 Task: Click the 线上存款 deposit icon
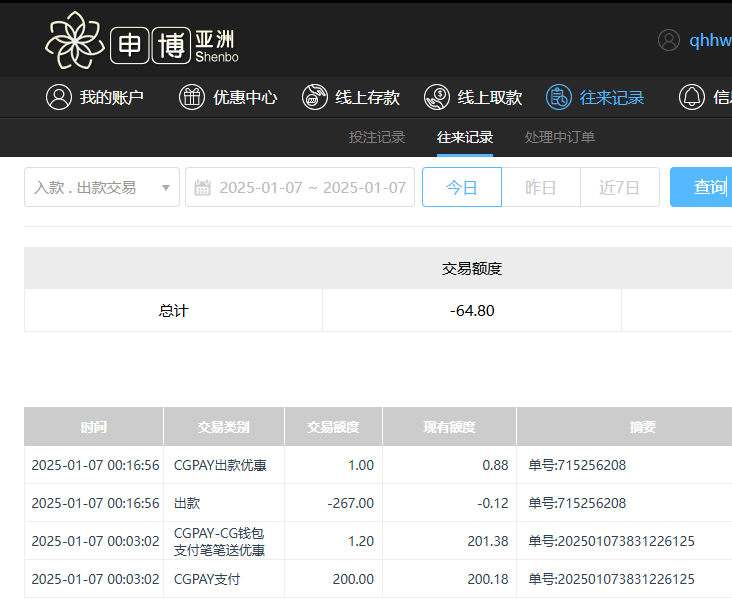point(314,97)
